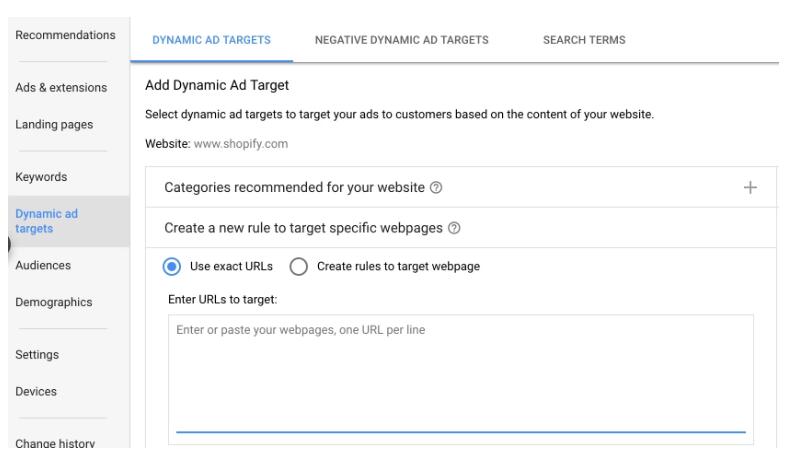This screenshot has height=473, width=801.
Task: Select the Dynamic Ad Targets tab
Action: tap(212, 40)
